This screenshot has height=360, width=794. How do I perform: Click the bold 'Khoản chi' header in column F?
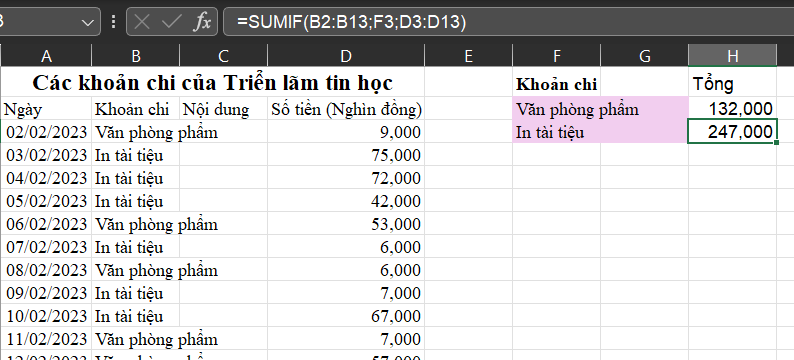557,83
